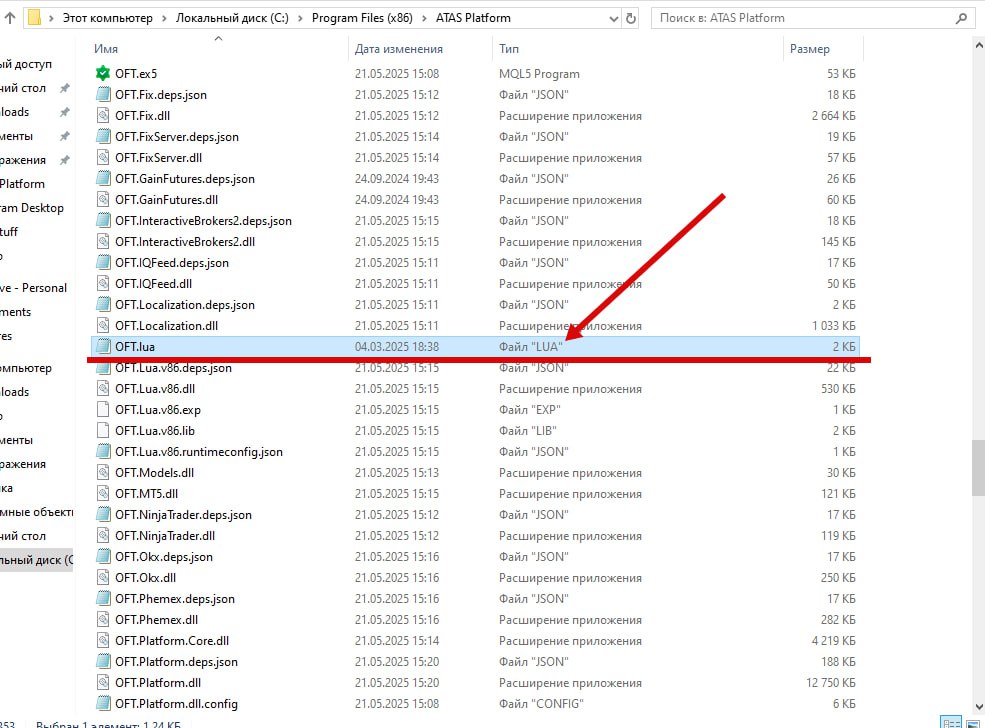Click the OFT.Models.dll file icon
The width and height of the screenshot is (985, 728).
[103, 473]
